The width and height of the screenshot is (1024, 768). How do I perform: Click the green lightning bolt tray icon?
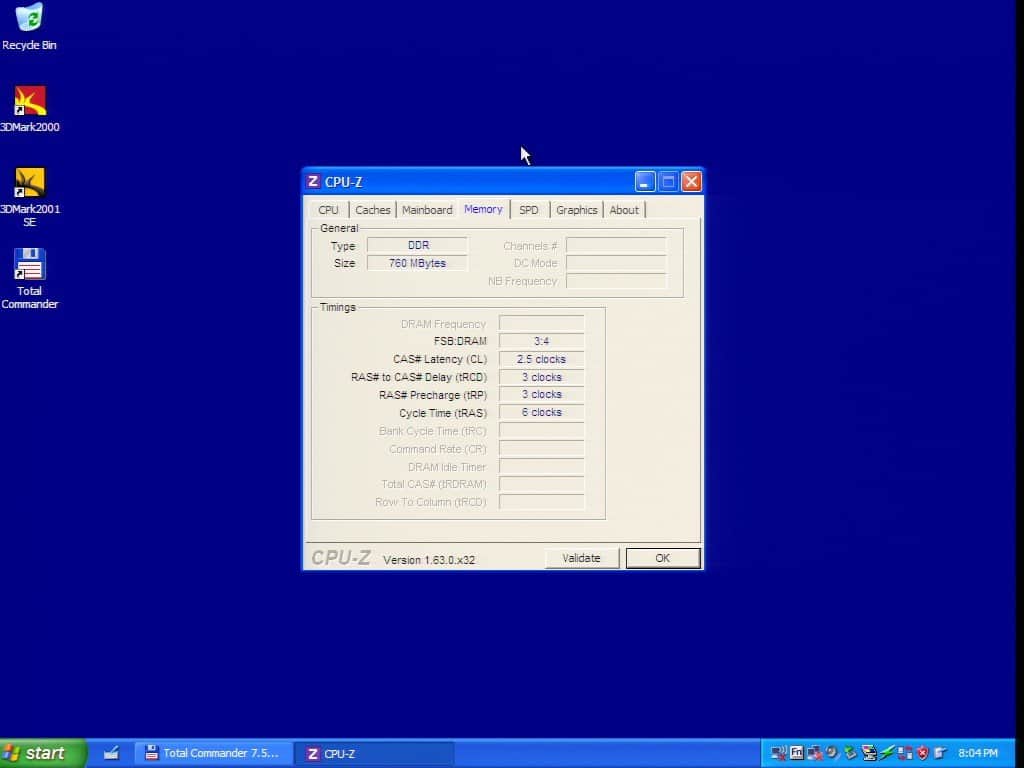pyautogui.click(x=887, y=753)
